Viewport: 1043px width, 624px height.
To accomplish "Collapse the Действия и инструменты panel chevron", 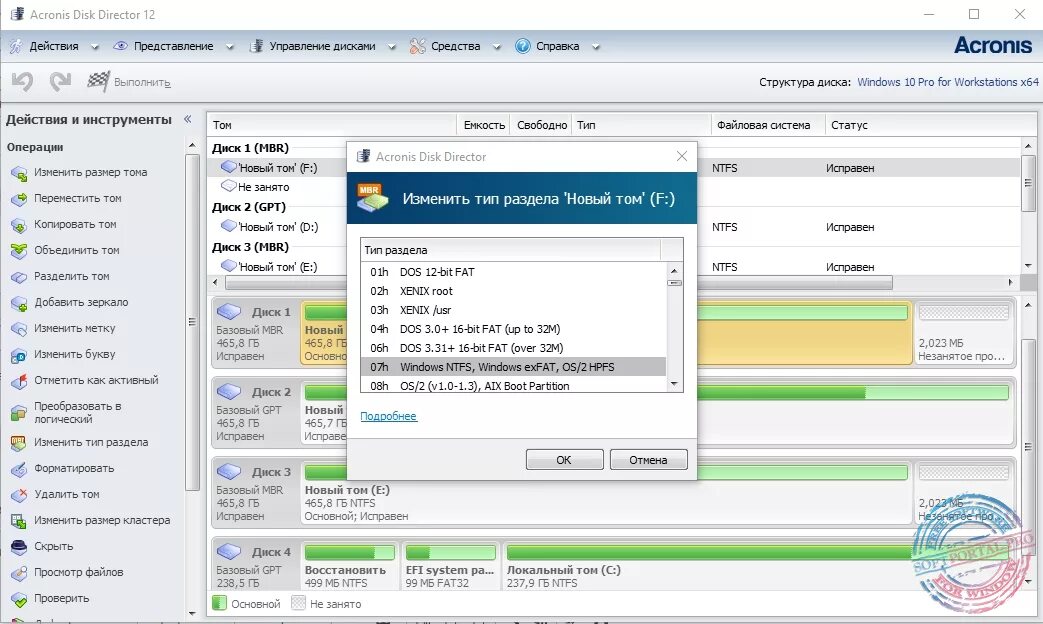I will click(188, 119).
